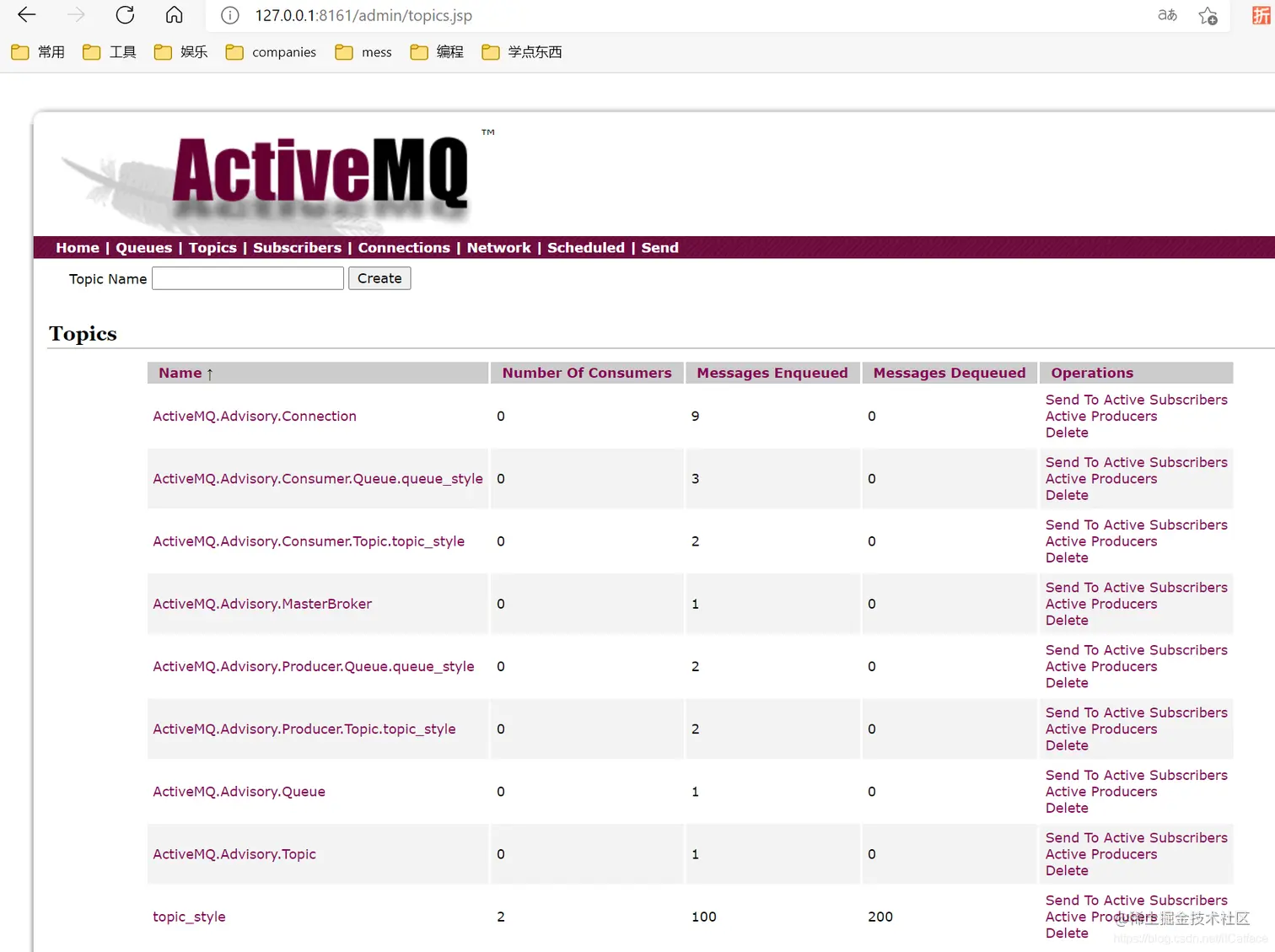Click the browser forward arrow
This screenshot has height=952, width=1275.
click(76, 15)
